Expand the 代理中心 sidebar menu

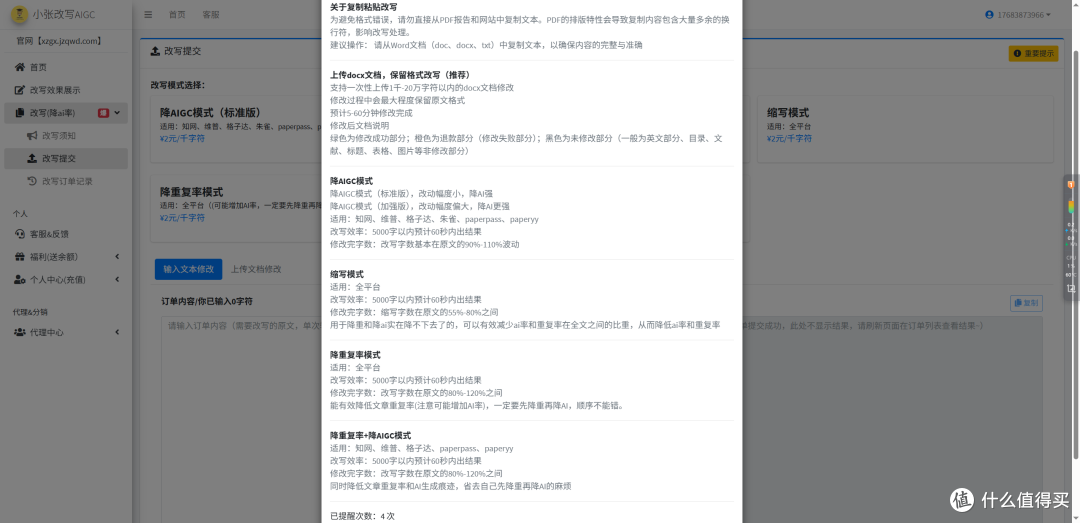point(65,332)
